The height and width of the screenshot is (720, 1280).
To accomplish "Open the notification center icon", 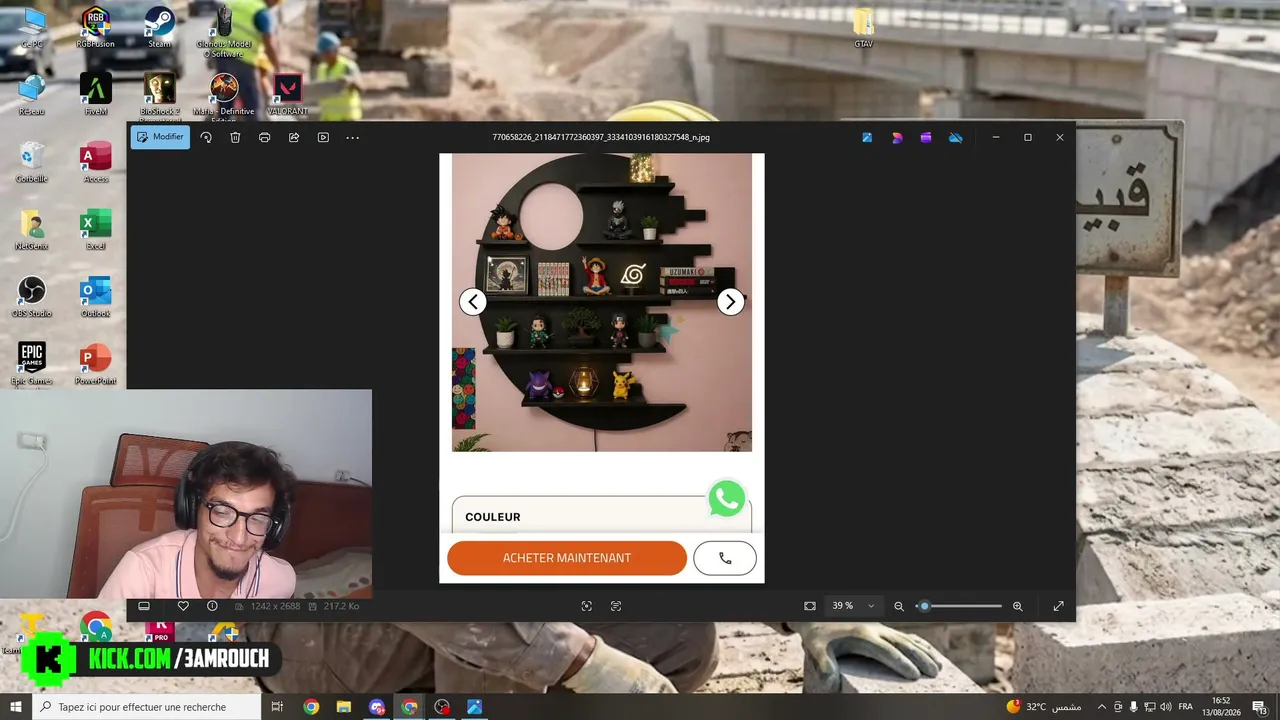I will [1259, 707].
